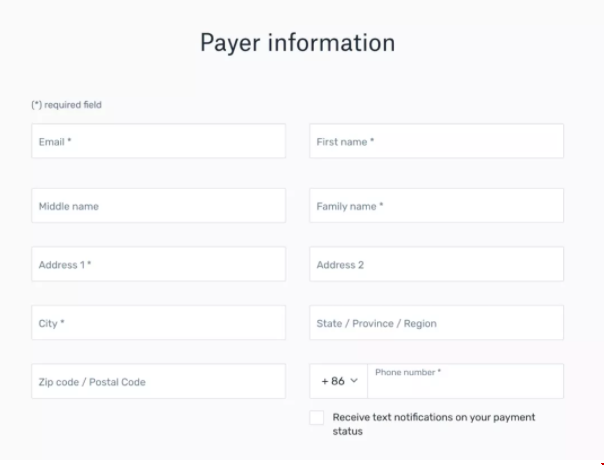Select the Address 1 field
The height and width of the screenshot is (465, 604).
click(158, 264)
